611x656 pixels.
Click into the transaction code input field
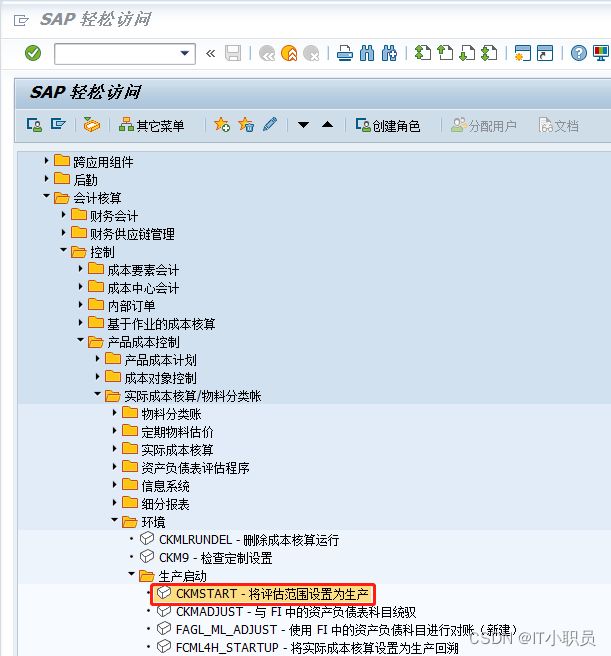[x=114, y=53]
